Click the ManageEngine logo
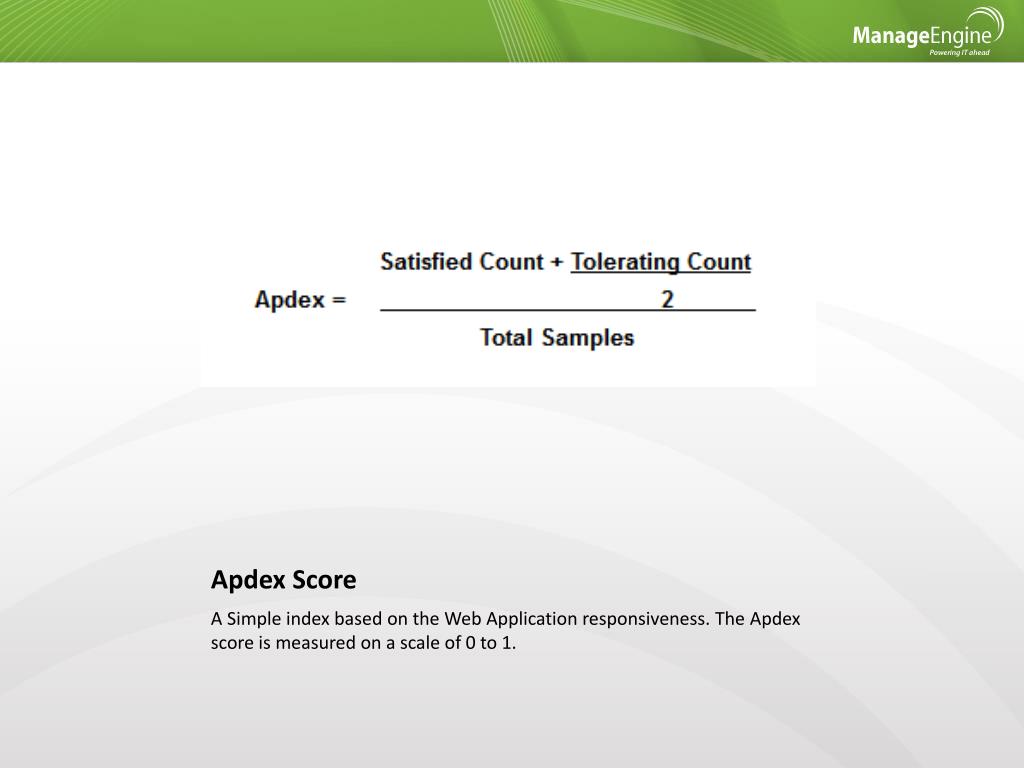 pyautogui.click(x=928, y=32)
